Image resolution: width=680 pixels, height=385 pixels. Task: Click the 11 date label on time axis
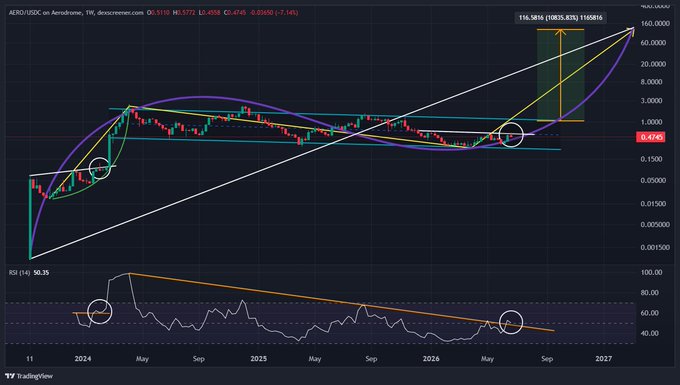click(x=29, y=359)
